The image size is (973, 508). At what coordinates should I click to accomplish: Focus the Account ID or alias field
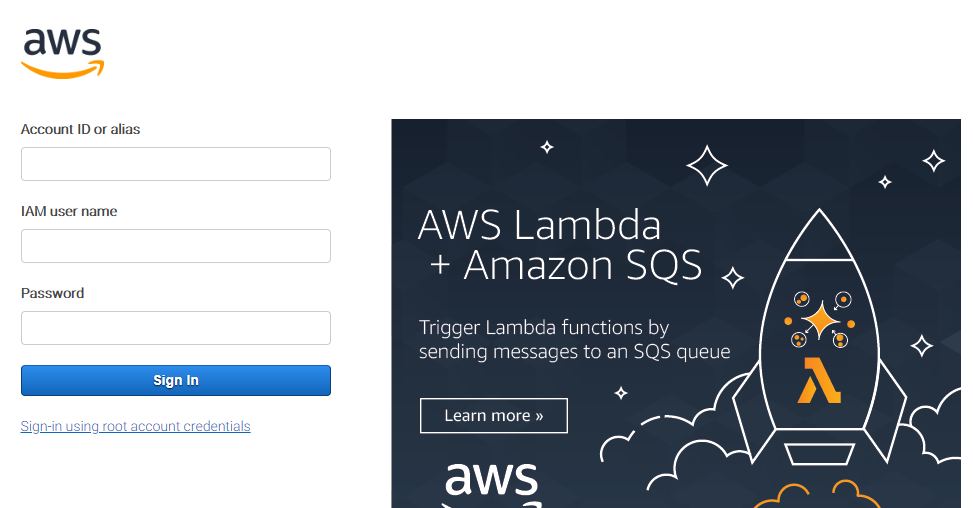pos(176,164)
